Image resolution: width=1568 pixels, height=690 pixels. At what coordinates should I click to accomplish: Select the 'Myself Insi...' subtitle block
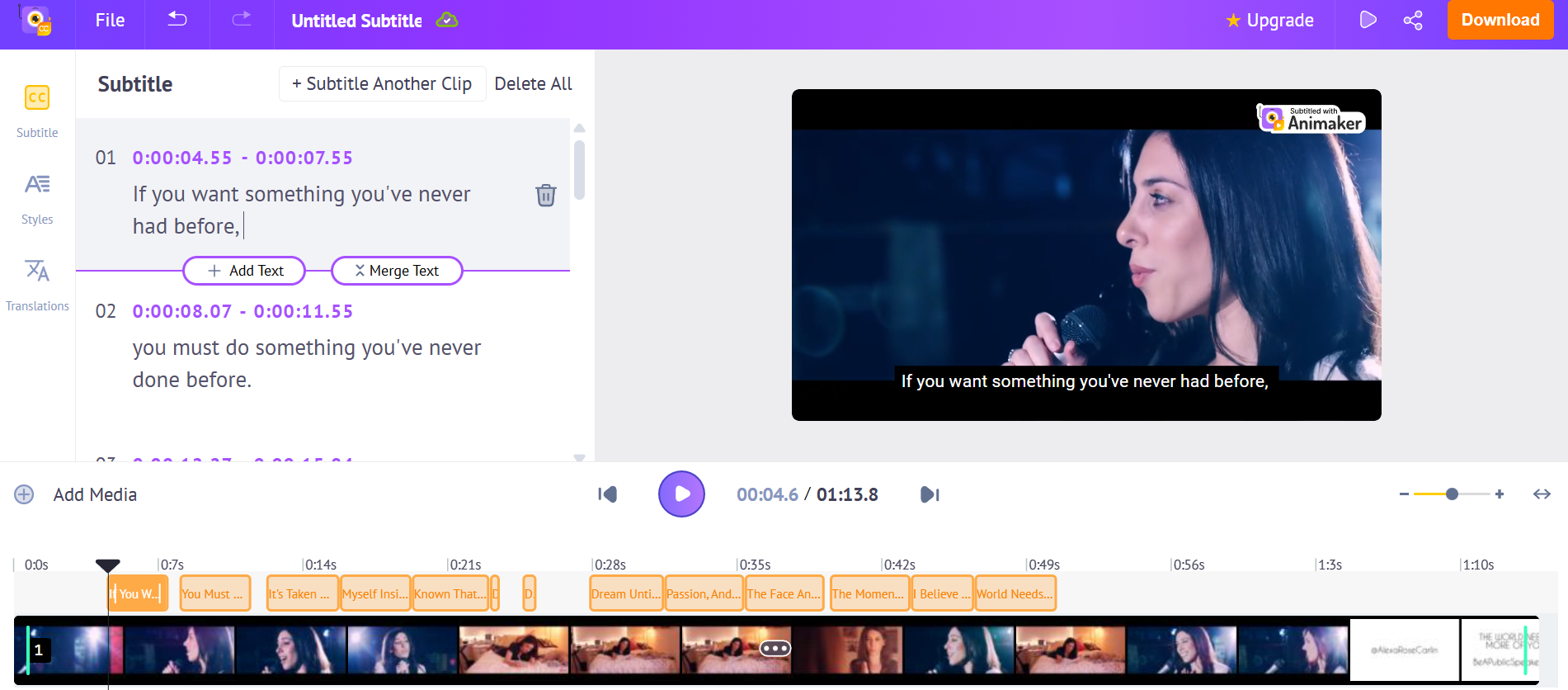[375, 593]
